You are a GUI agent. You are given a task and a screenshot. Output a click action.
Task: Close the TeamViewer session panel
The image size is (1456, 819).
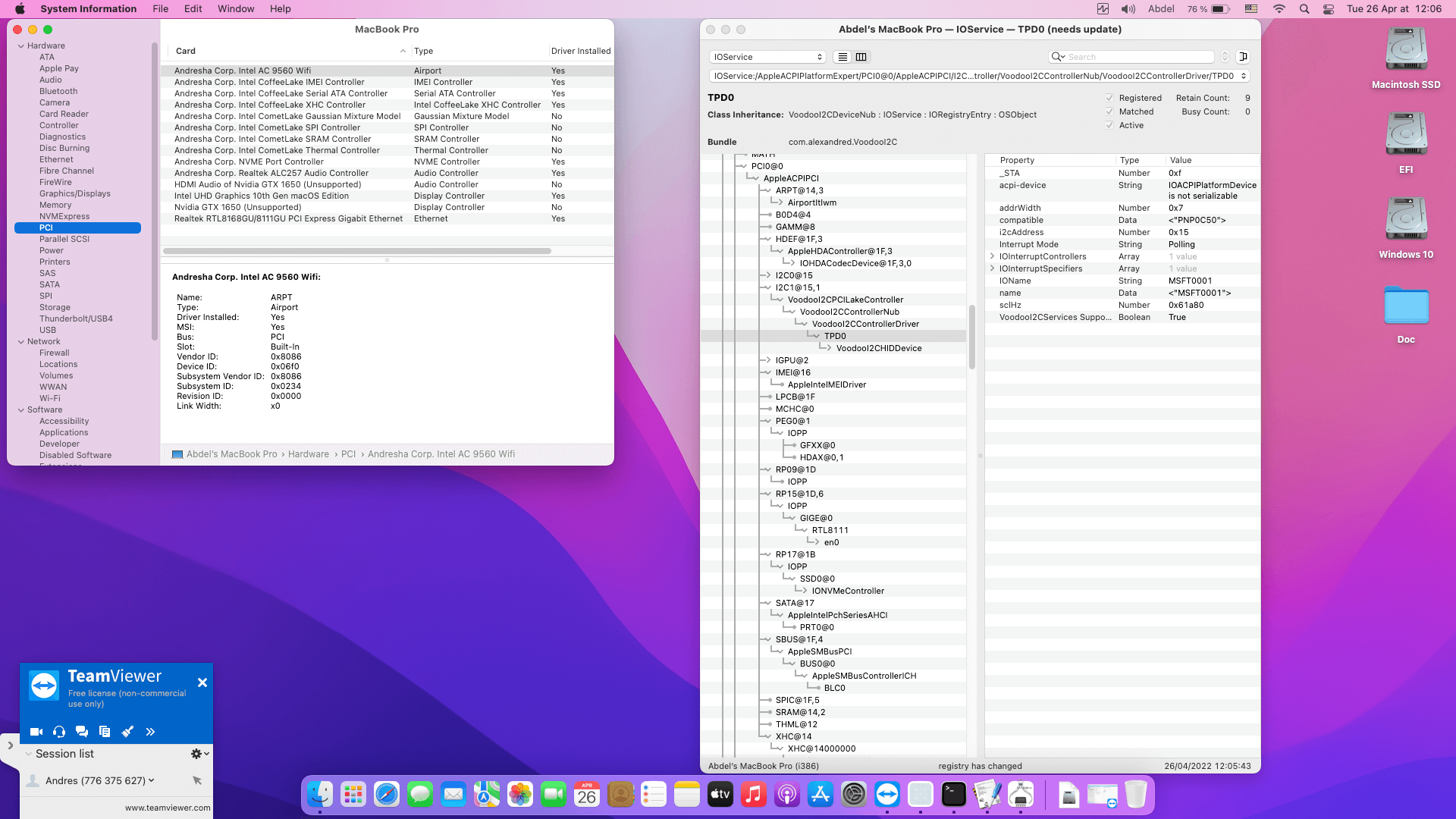(x=202, y=682)
